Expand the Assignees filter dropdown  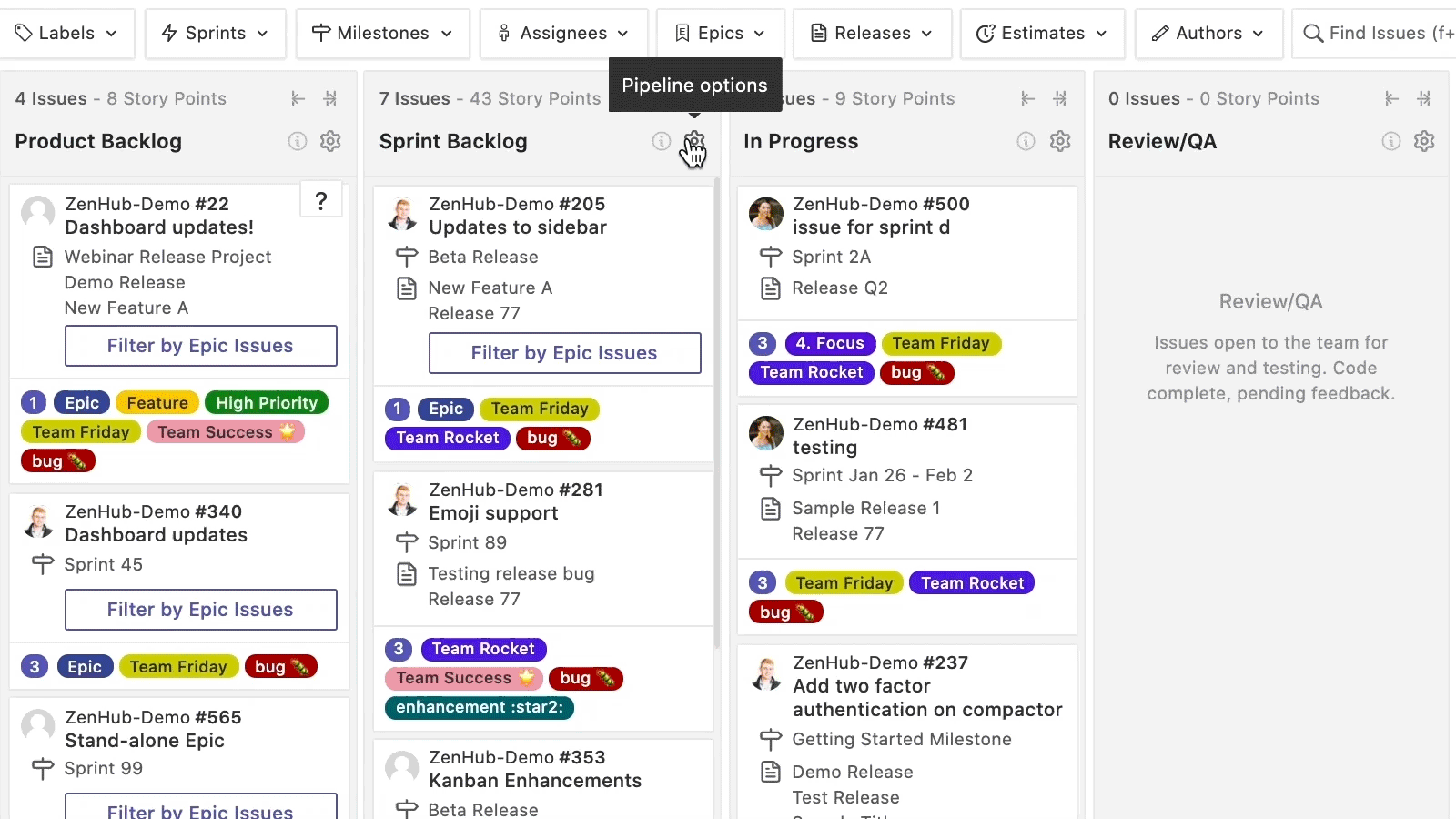point(564,34)
